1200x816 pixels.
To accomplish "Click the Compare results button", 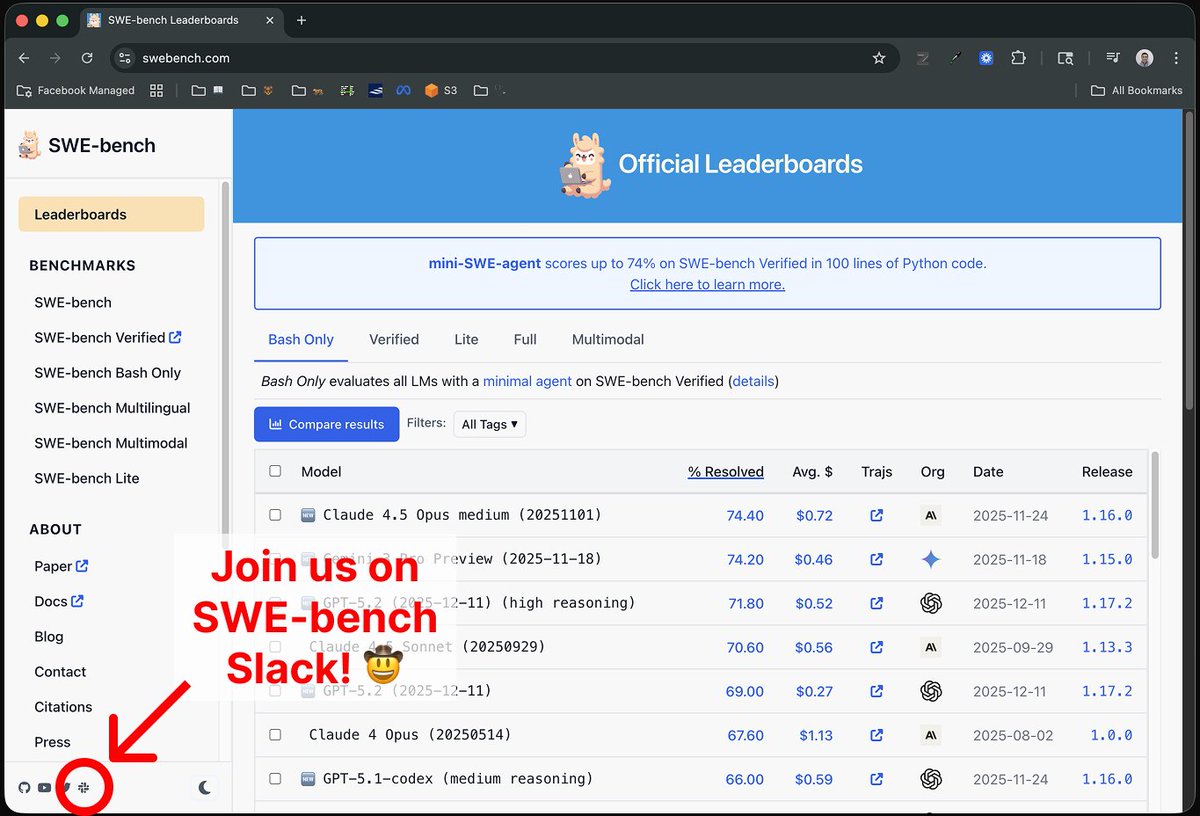I will click(x=326, y=424).
